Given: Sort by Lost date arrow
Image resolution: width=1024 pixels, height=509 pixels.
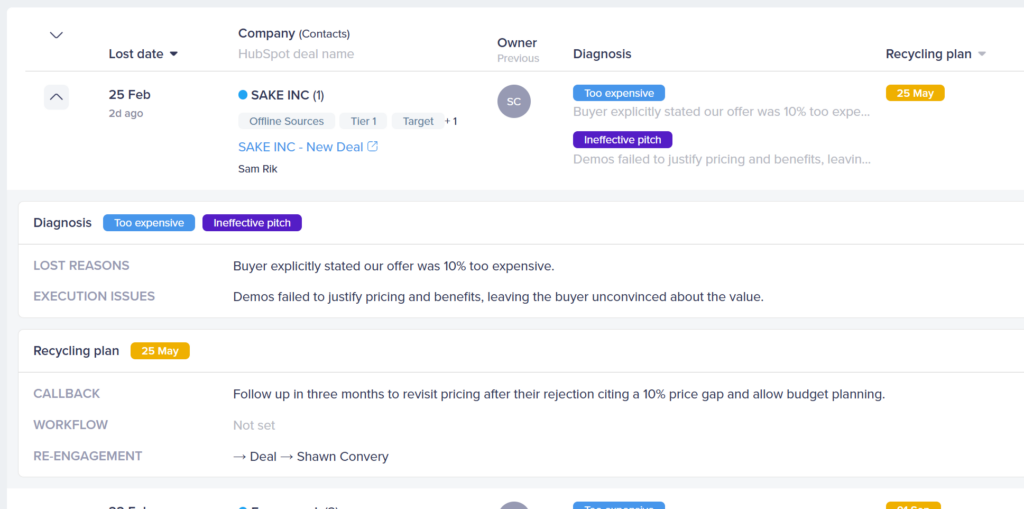Looking at the screenshot, I should pyautogui.click(x=174, y=54).
